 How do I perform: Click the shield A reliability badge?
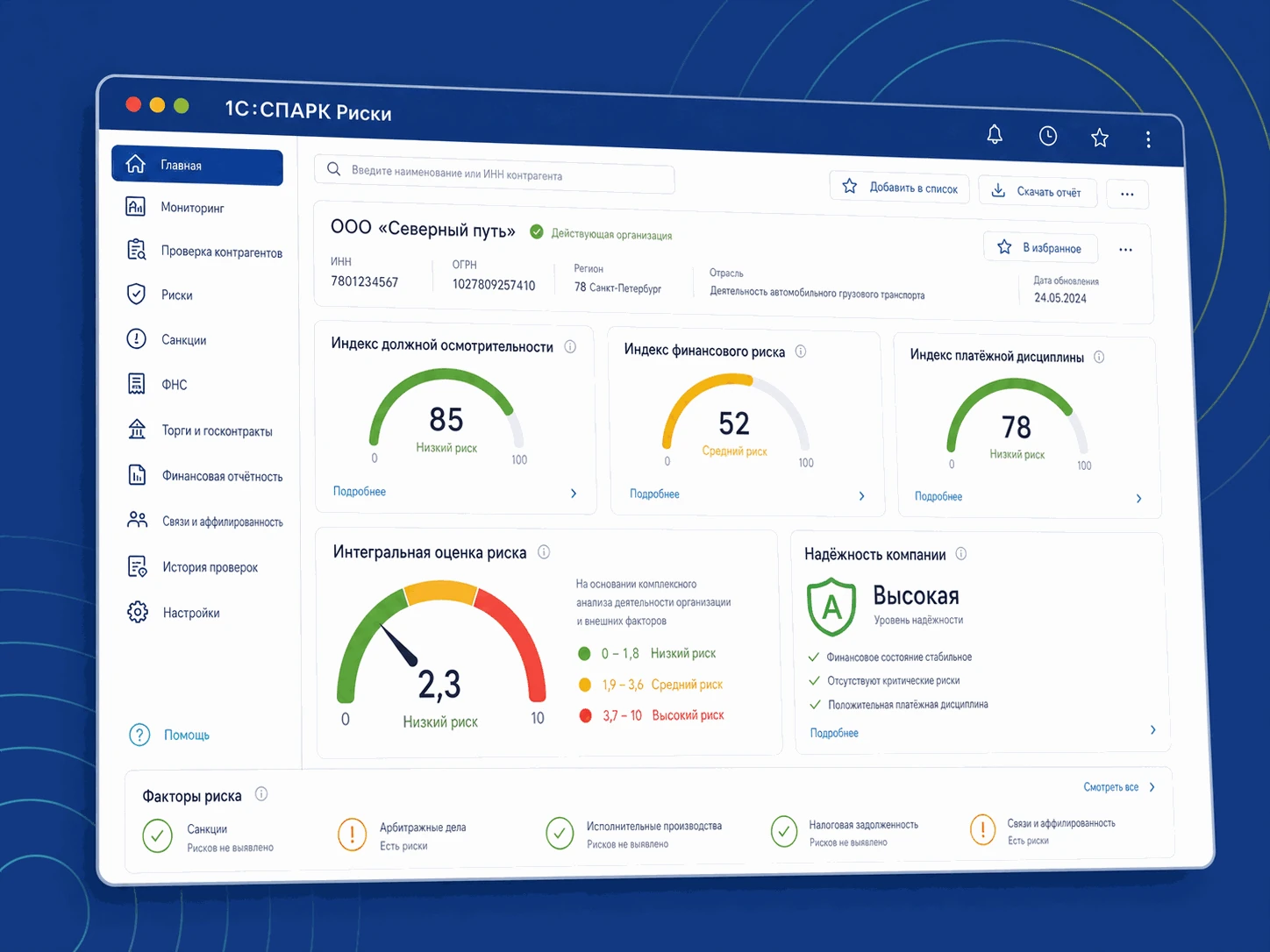point(831,607)
